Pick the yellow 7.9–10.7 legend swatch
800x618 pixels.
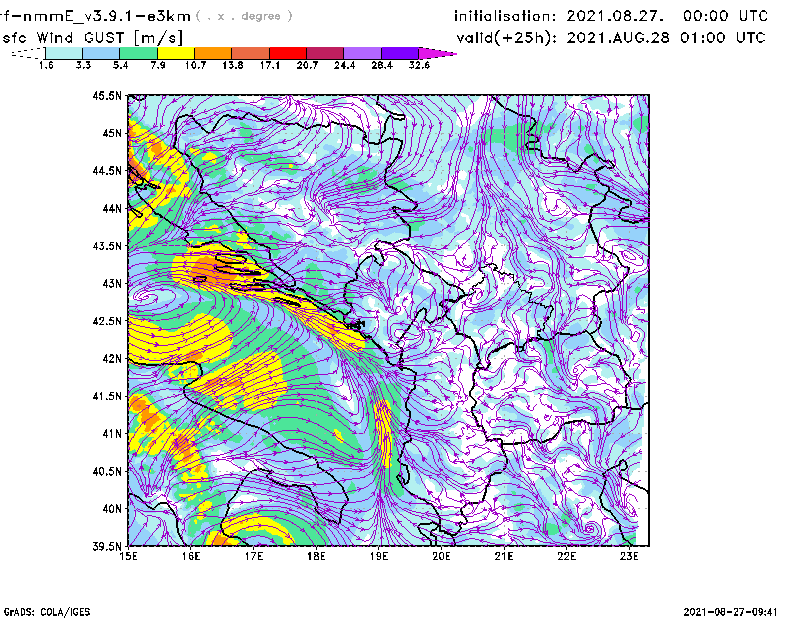point(176,53)
